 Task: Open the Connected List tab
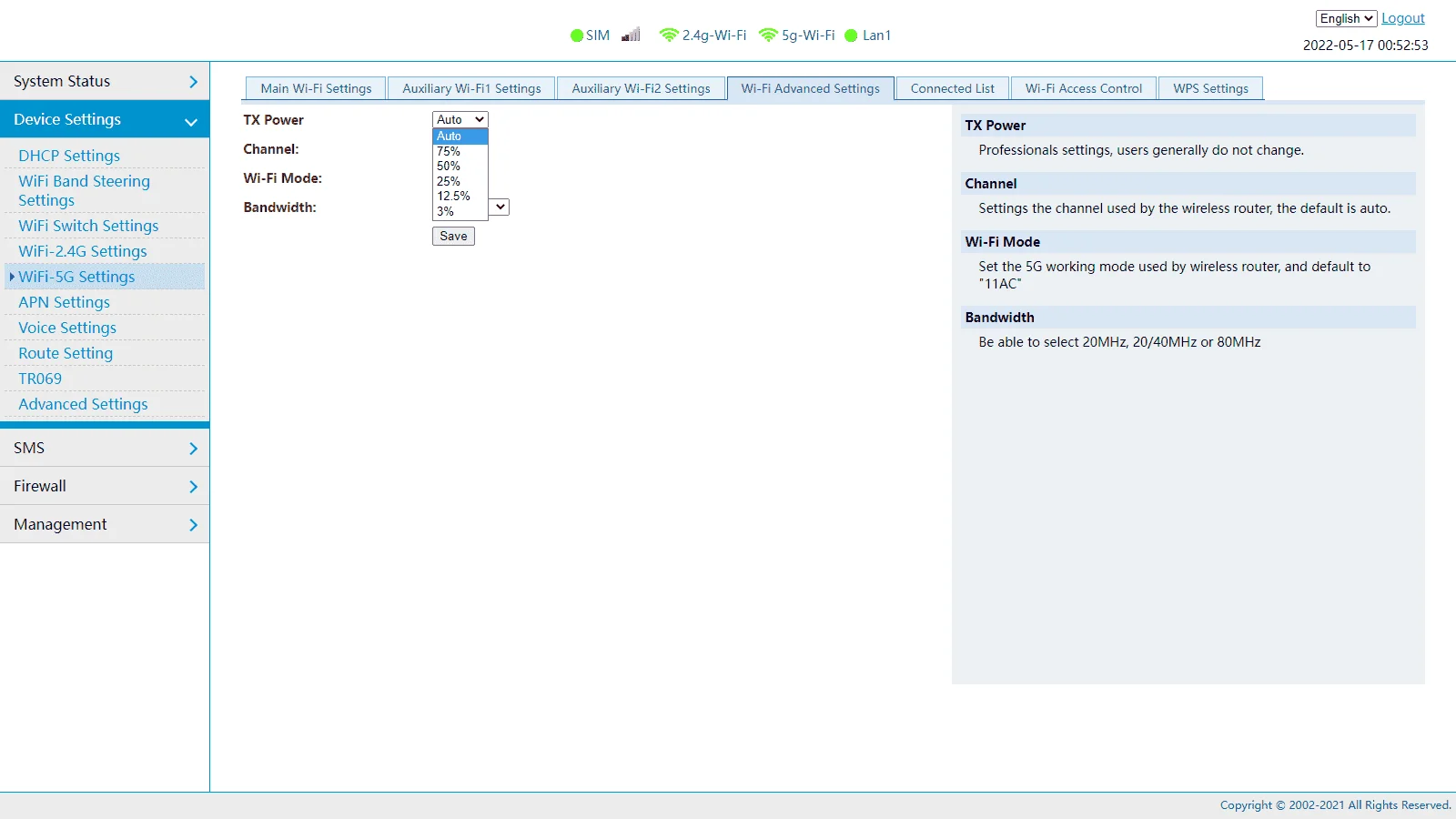click(952, 88)
